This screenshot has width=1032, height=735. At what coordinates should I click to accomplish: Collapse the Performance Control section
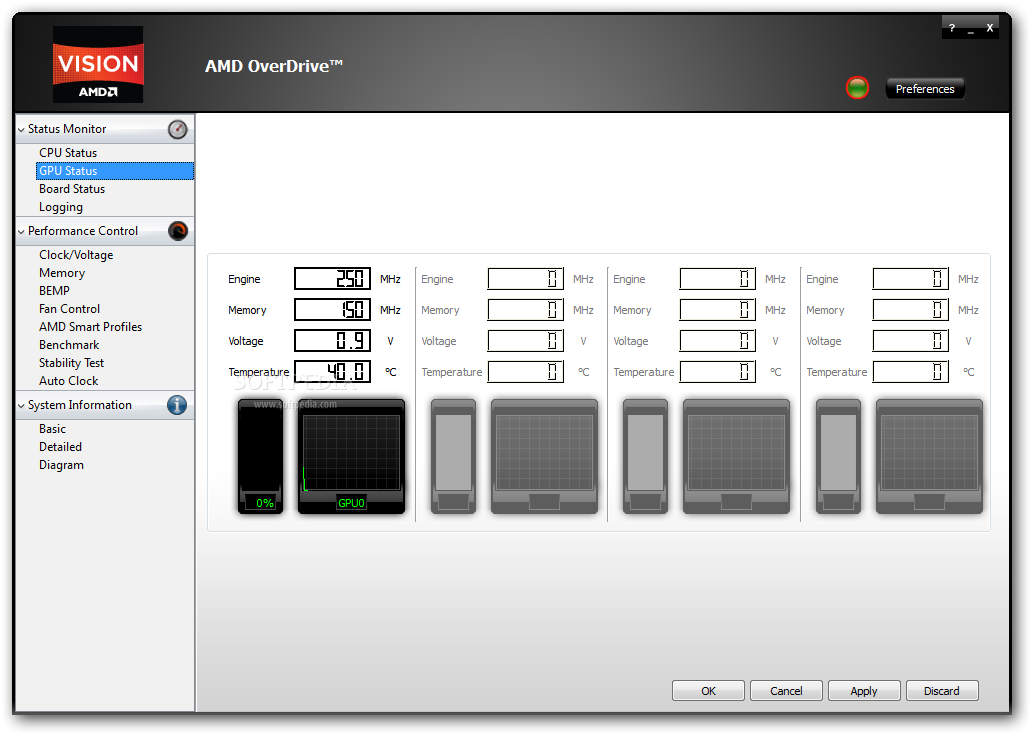[21, 232]
